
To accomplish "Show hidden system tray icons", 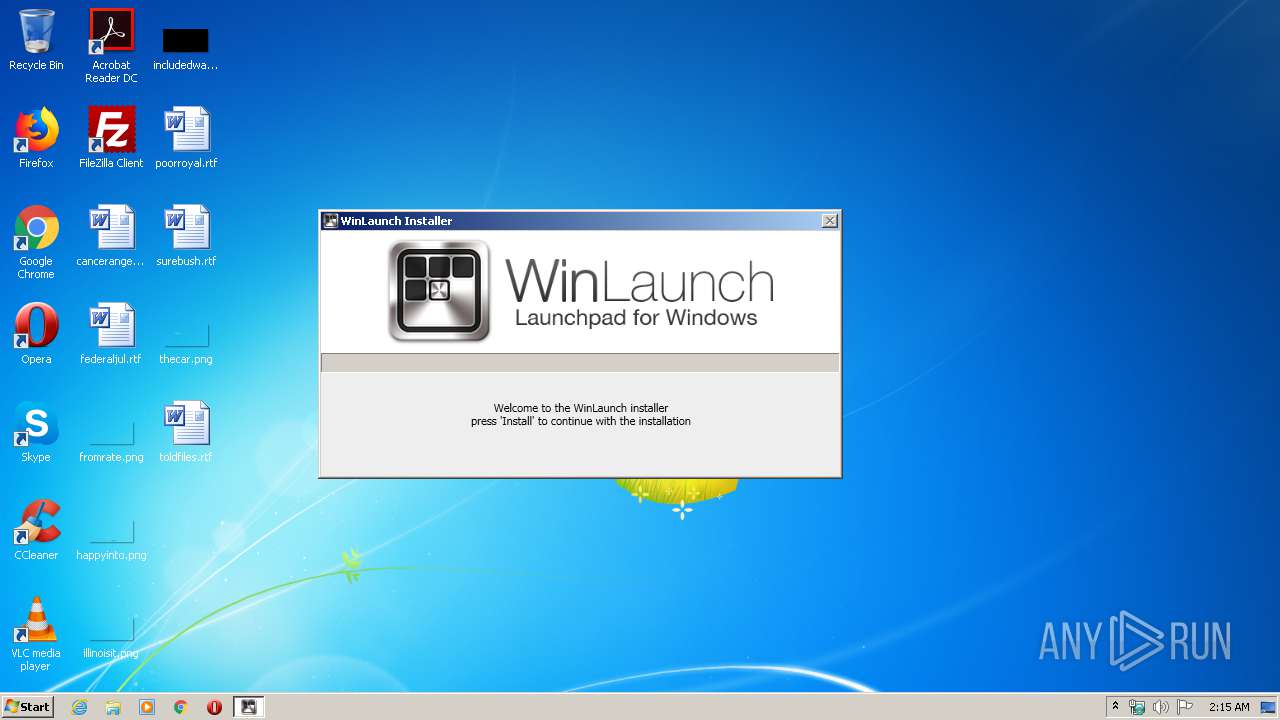I will tap(1116, 707).
